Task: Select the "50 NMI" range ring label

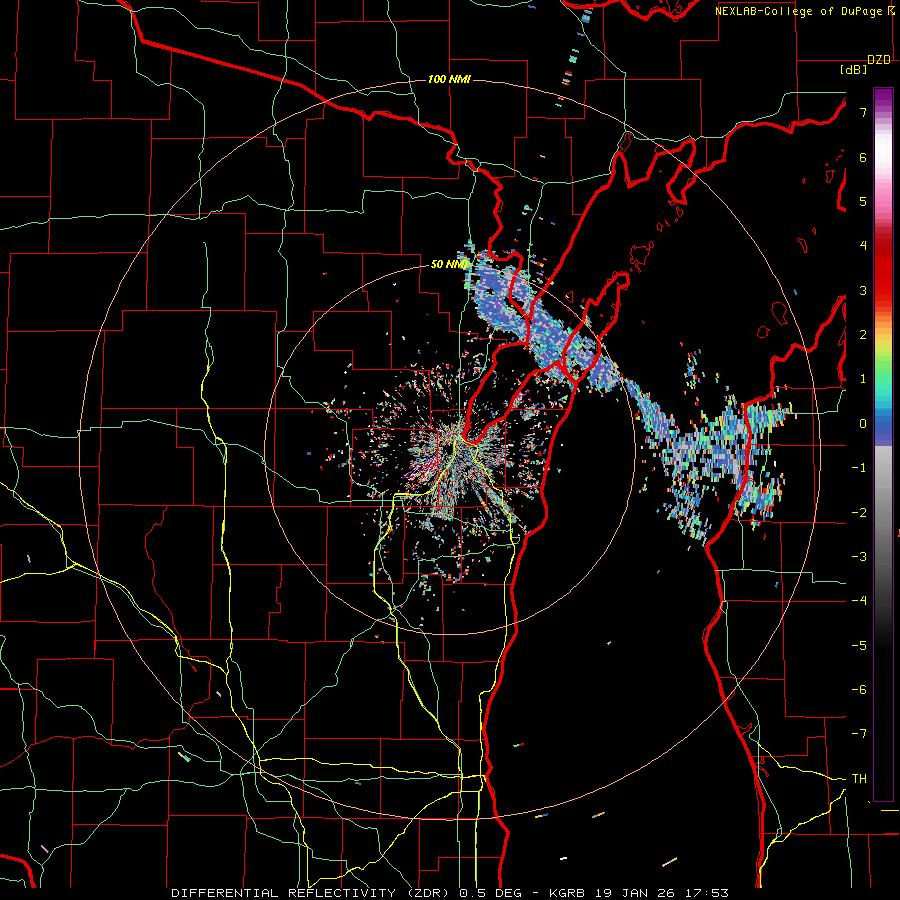Action: [449, 264]
